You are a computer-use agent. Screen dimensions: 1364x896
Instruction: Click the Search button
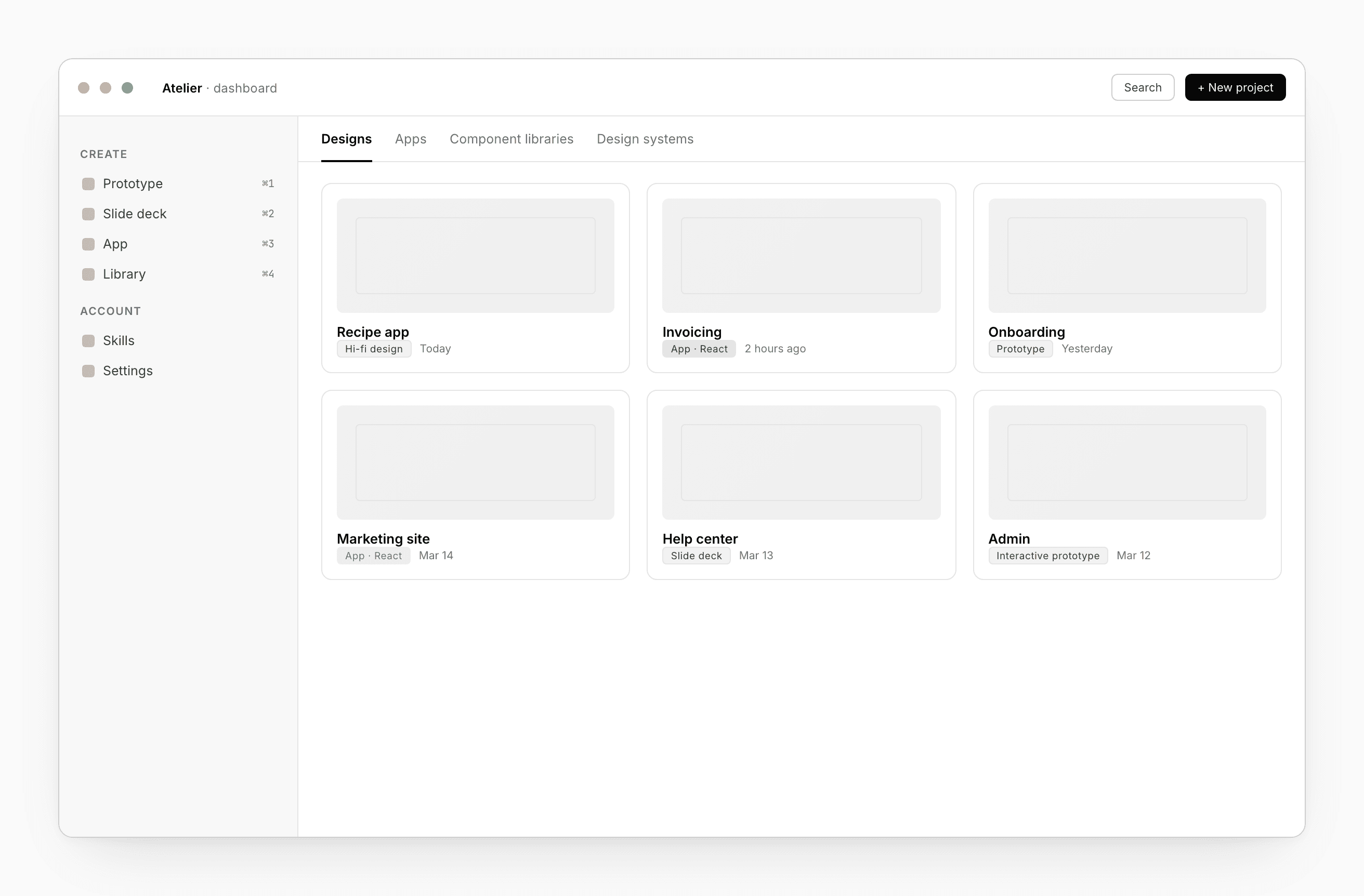[x=1142, y=88]
